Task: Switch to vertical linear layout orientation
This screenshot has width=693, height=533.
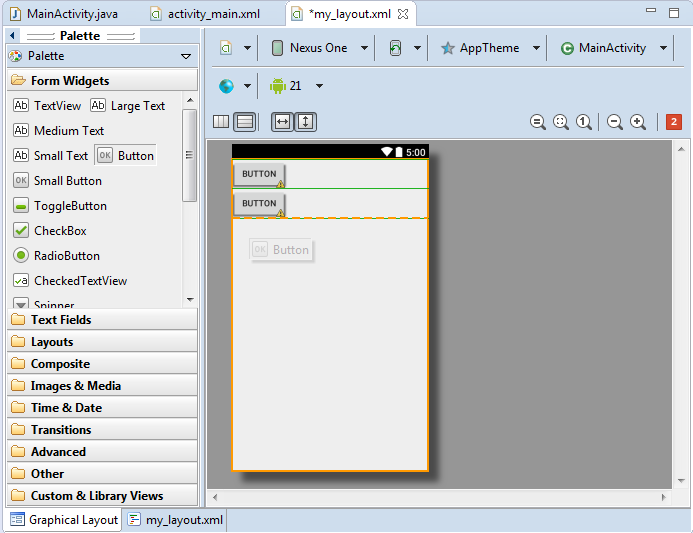Action: (x=244, y=122)
